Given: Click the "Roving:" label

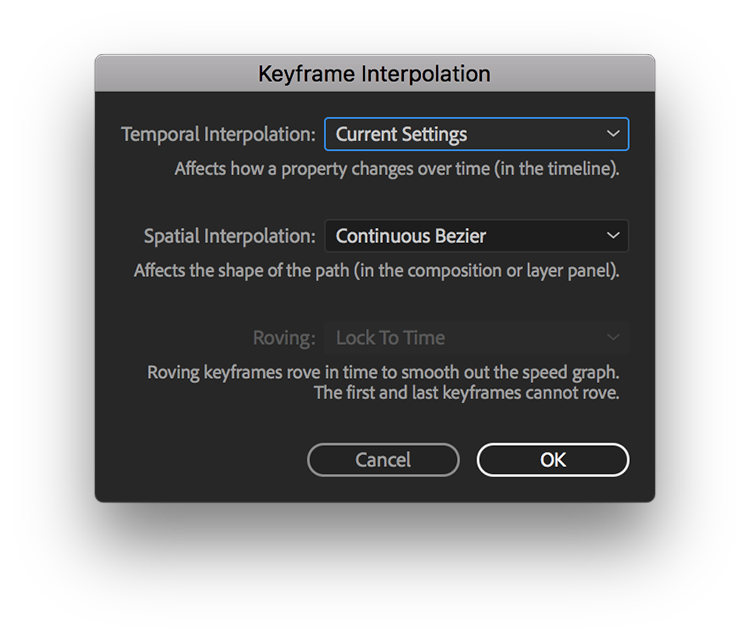Looking at the screenshot, I should click(284, 338).
